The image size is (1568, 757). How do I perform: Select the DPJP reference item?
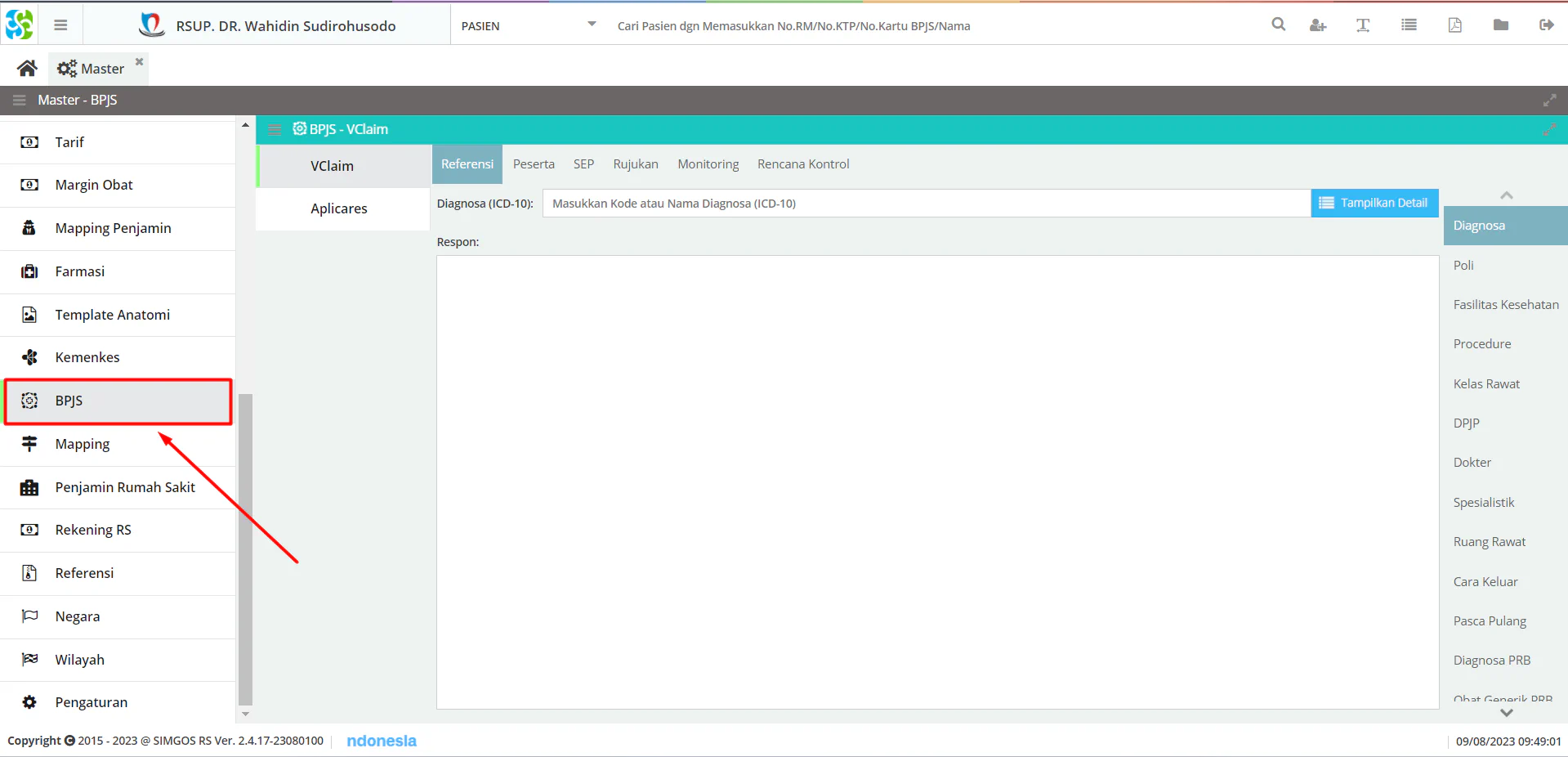click(x=1505, y=423)
